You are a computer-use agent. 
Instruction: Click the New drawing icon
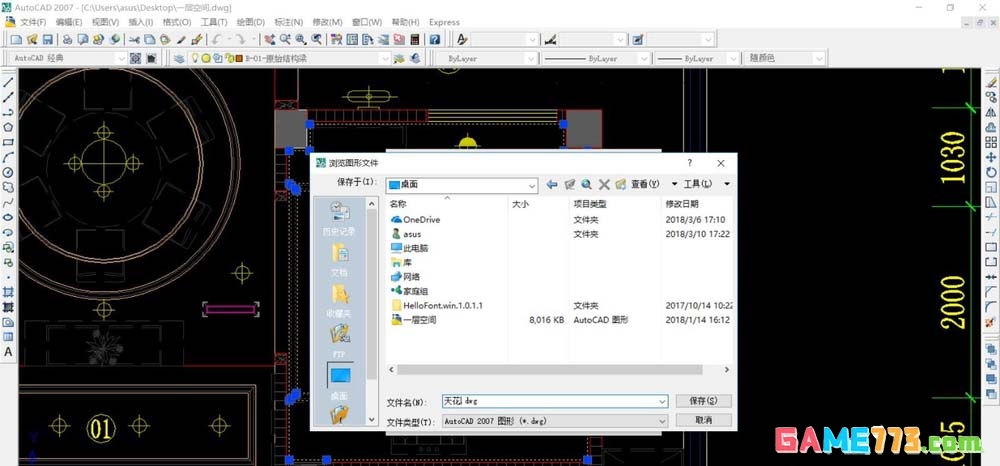point(18,40)
